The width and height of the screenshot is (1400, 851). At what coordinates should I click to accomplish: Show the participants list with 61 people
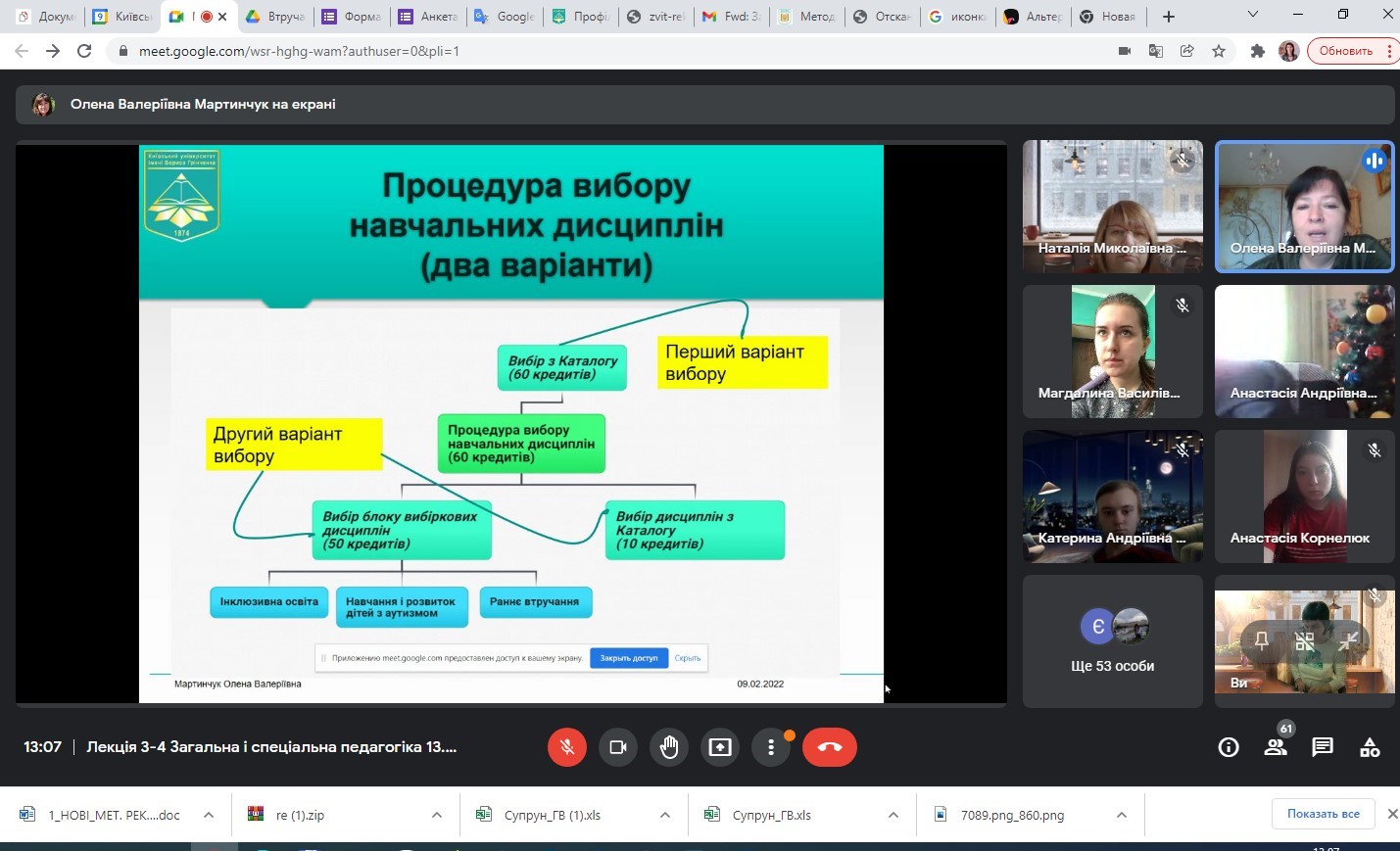click(1276, 747)
